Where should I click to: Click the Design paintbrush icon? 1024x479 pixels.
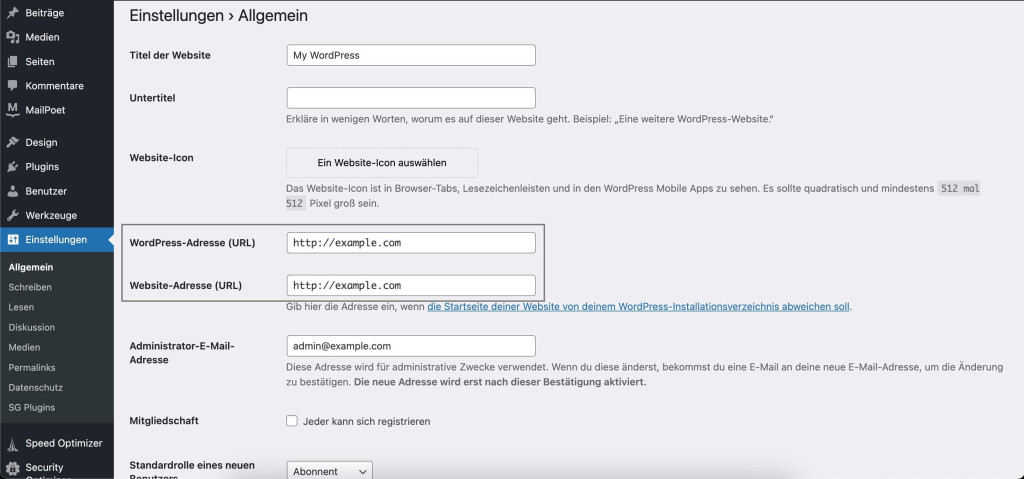(12, 142)
